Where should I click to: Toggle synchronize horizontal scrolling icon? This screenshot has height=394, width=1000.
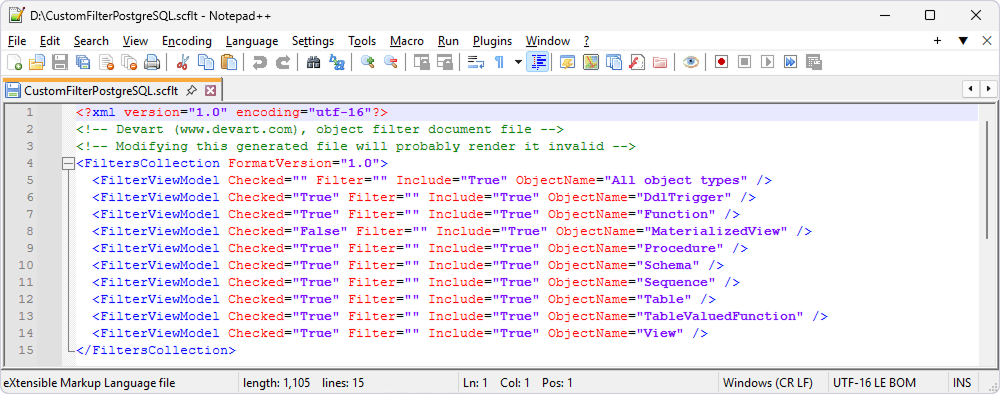click(x=444, y=62)
